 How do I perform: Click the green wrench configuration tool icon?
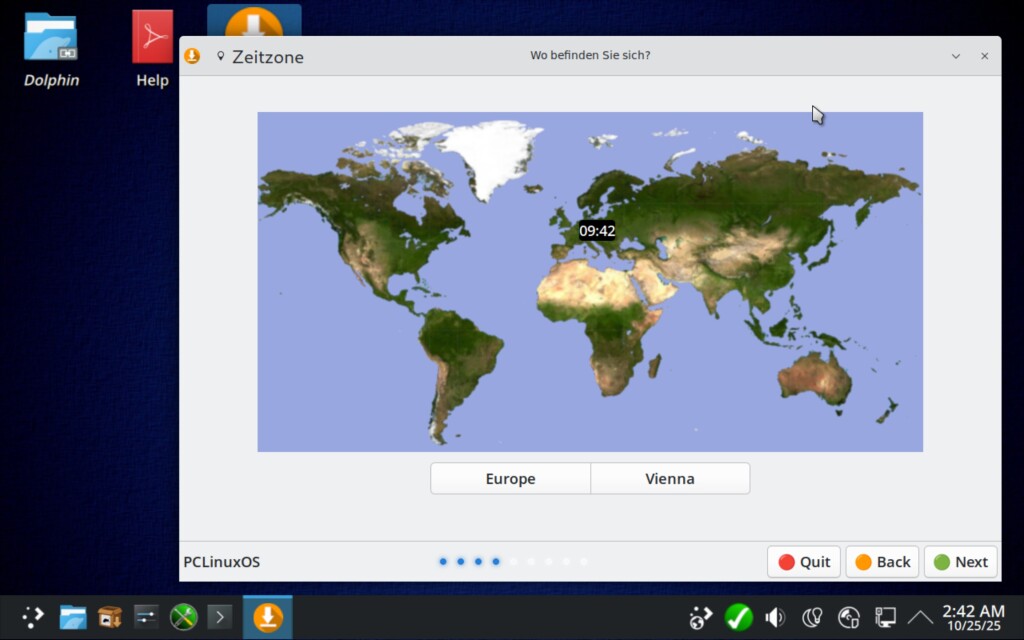pyautogui.click(x=183, y=617)
